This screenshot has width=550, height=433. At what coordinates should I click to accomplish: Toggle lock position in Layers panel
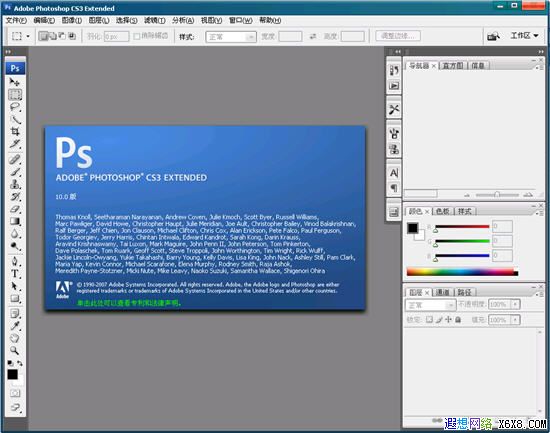pyautogui.click(x=448, y=320)
